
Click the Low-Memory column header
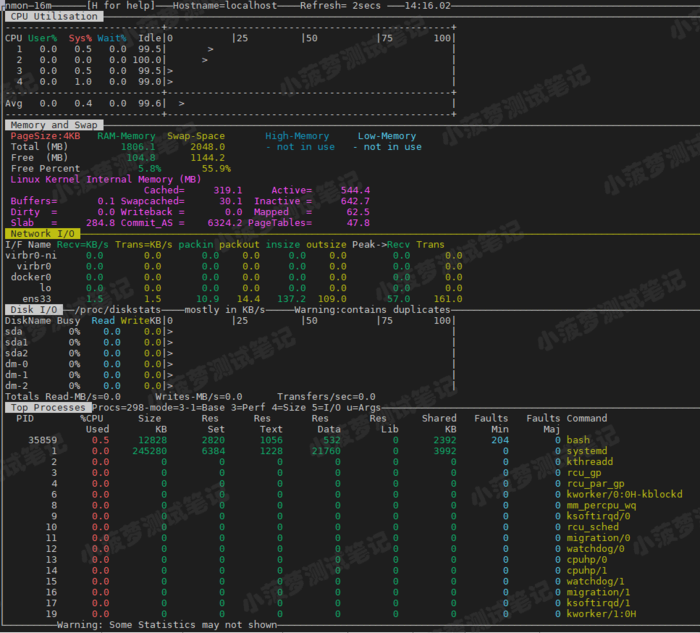click(x=387, y=136)
